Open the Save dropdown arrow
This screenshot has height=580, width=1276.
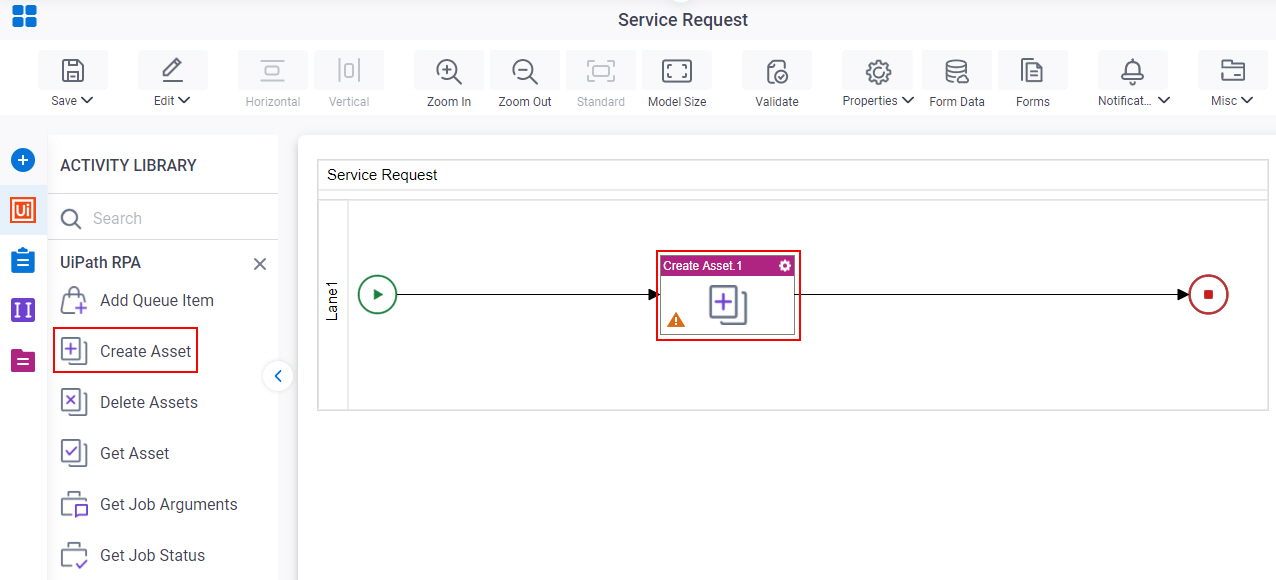point(87,100)
